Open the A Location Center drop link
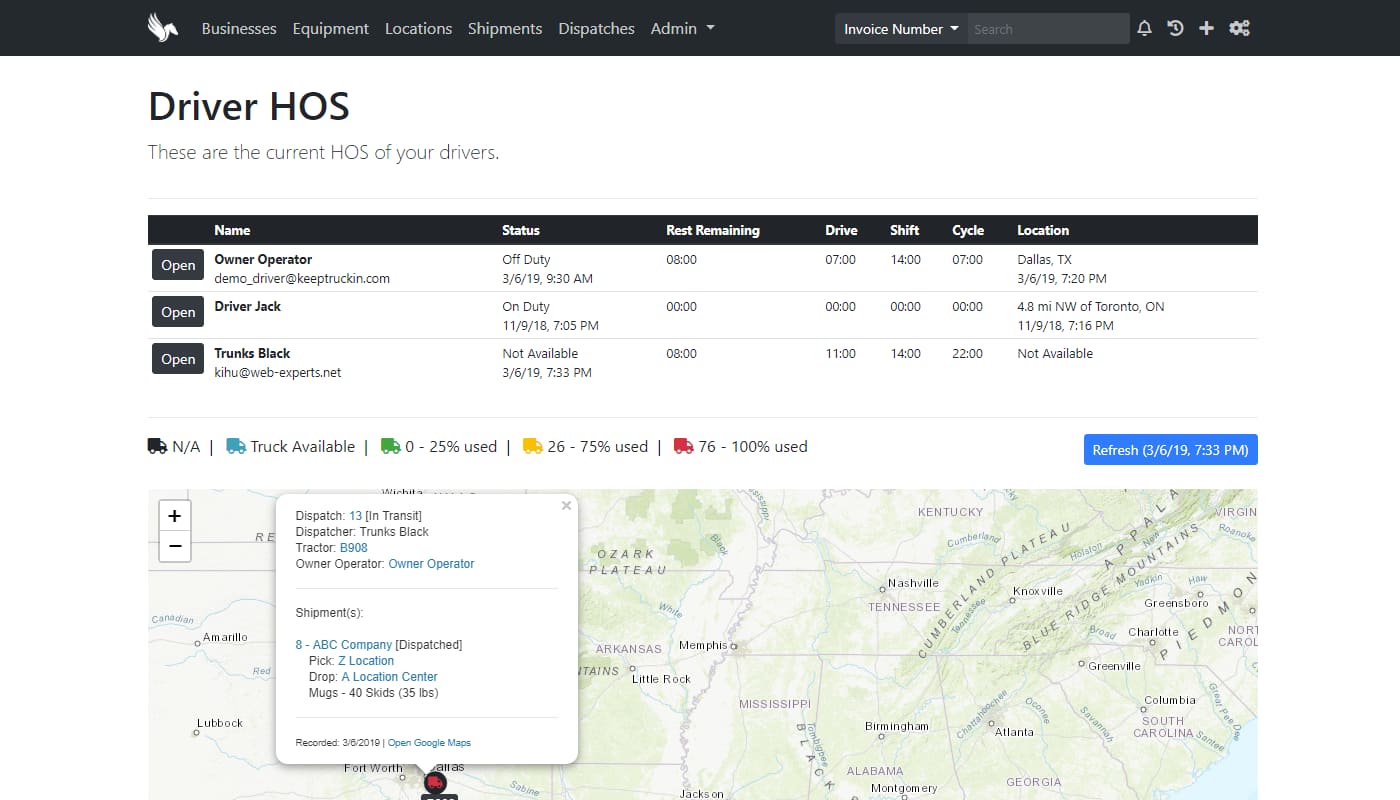Image resolution: width=1400 pixels, height=800 pixels. [x=389, y=677]
